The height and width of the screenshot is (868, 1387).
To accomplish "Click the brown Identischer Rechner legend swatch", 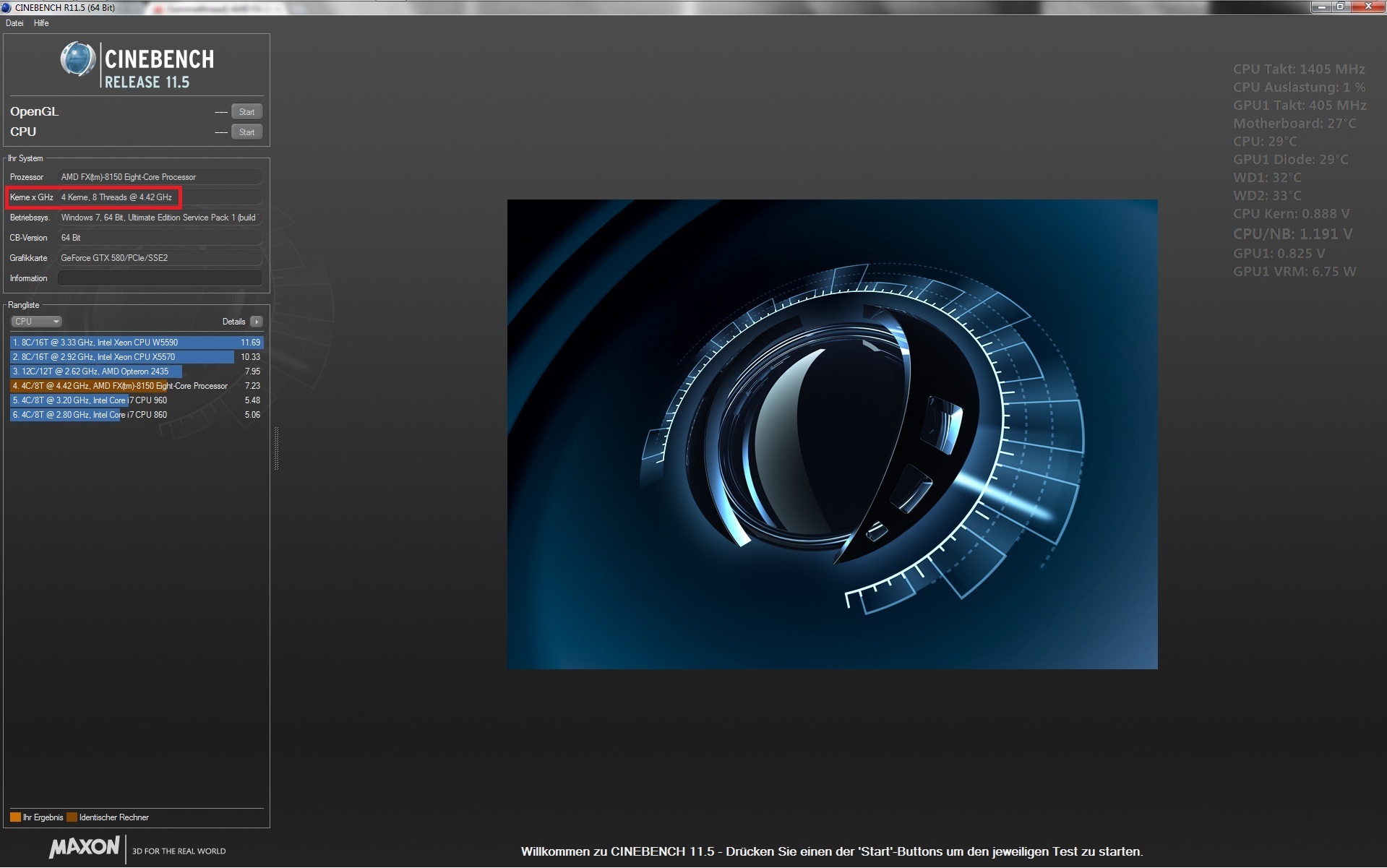I will pyautogui.click(x=72, y=817).
